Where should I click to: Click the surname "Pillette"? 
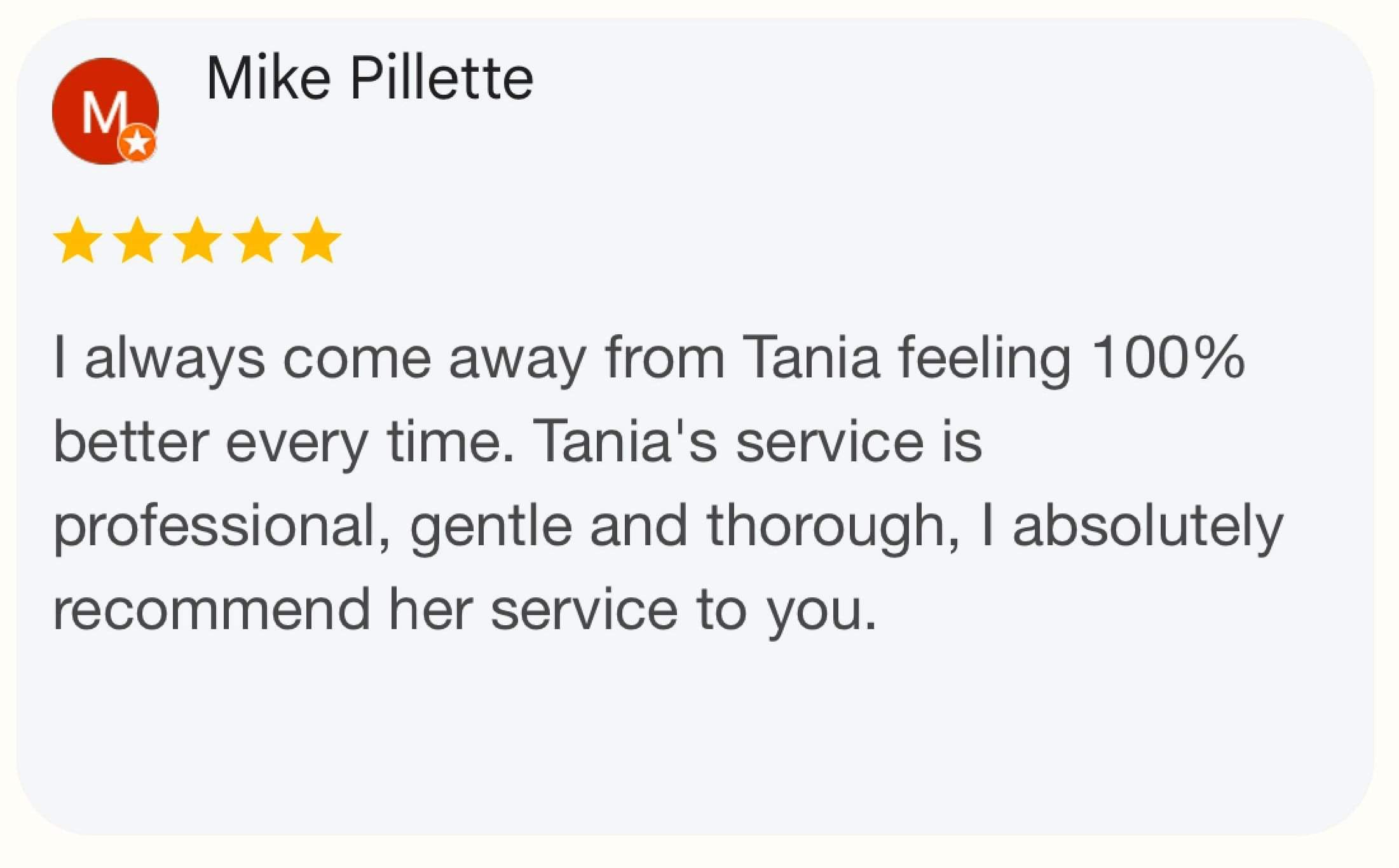pos(442,79)
